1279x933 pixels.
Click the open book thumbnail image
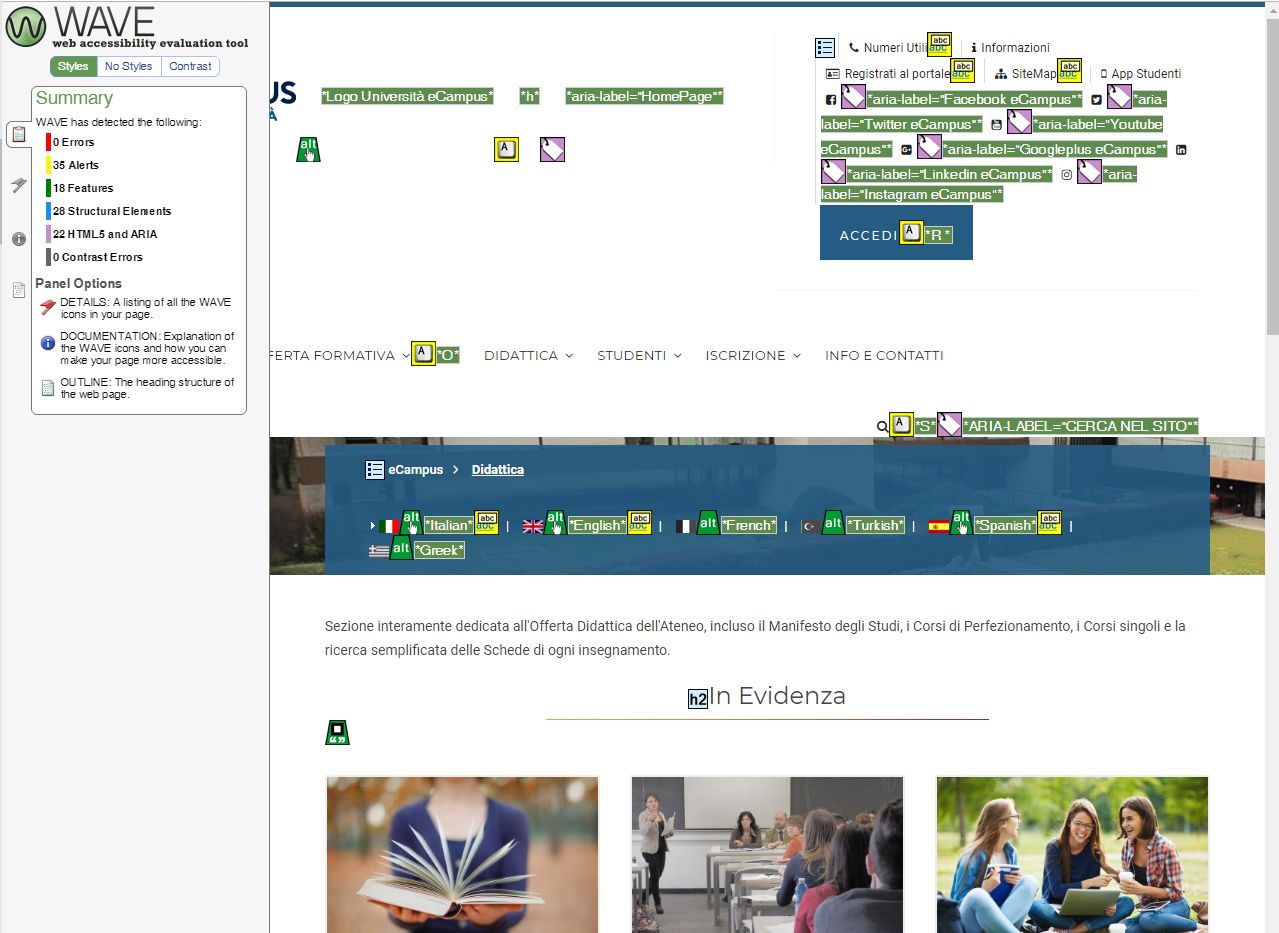[x=462, y=855]
